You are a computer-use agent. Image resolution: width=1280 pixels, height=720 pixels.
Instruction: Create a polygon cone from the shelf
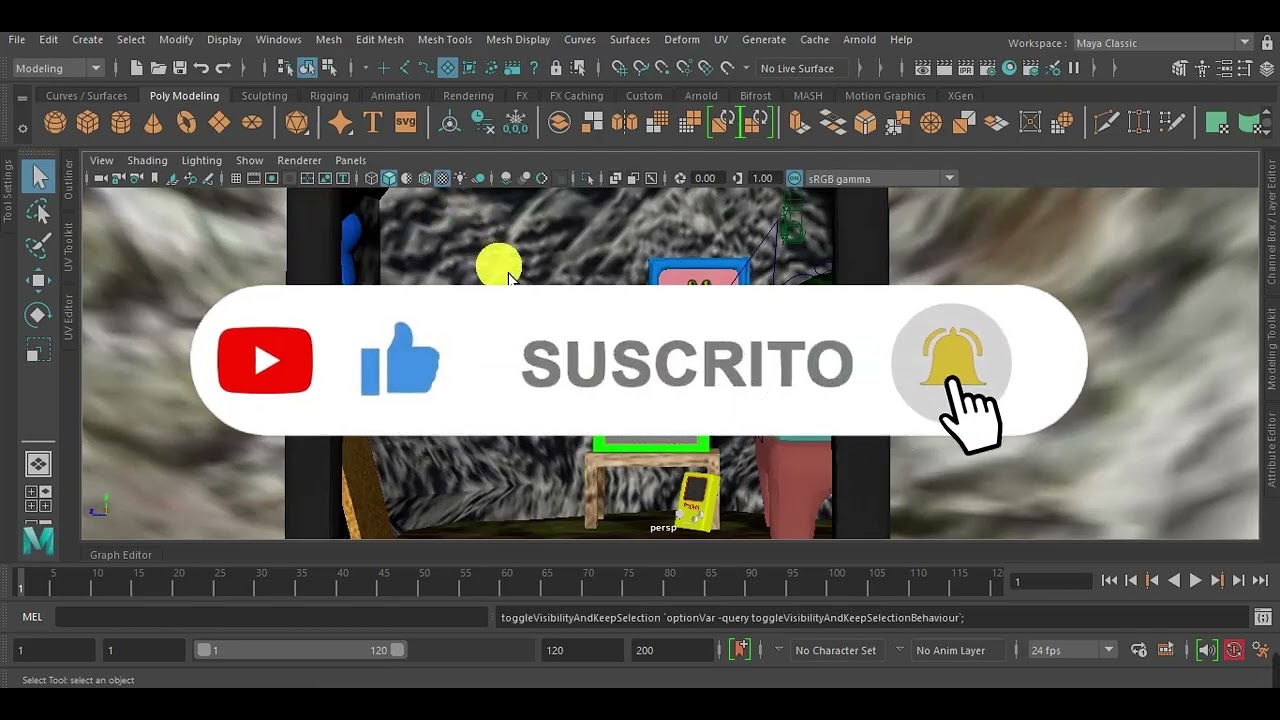point(153,122)
